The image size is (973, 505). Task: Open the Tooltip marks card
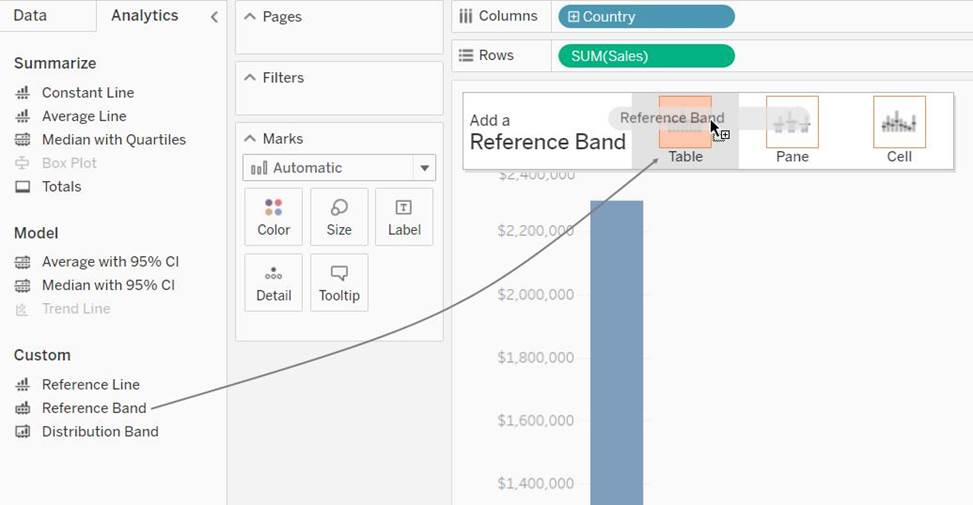pyautogui.click(x=339, y=283)
